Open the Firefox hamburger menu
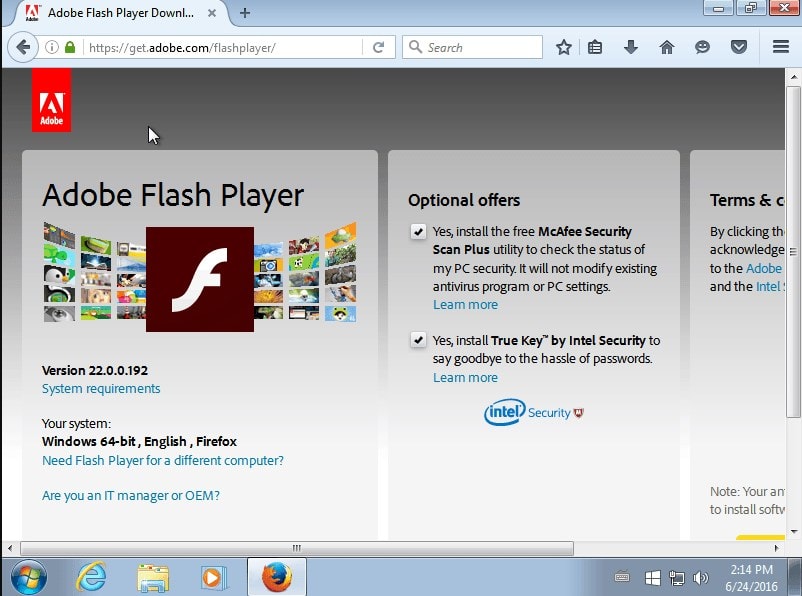The width and height of the screenshot is (802, 596). point(781,47)
